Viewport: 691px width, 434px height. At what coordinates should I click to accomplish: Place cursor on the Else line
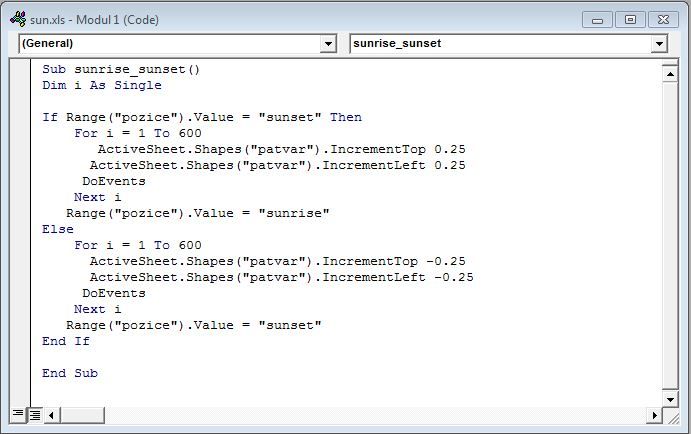58,229
